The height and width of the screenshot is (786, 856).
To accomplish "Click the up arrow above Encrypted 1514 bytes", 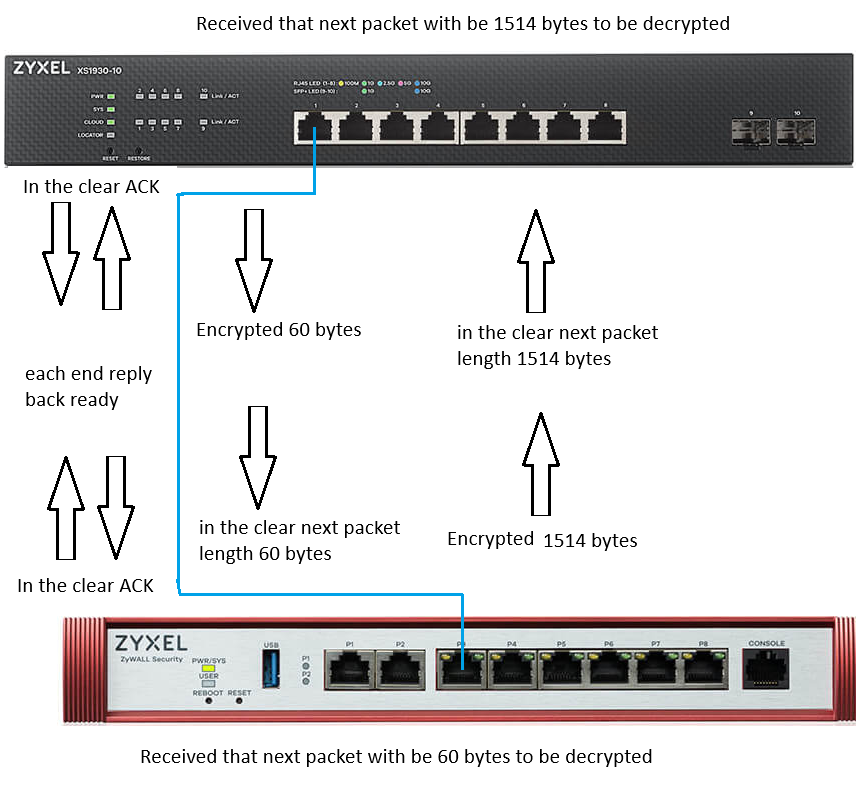I will [x=540, y=464].
